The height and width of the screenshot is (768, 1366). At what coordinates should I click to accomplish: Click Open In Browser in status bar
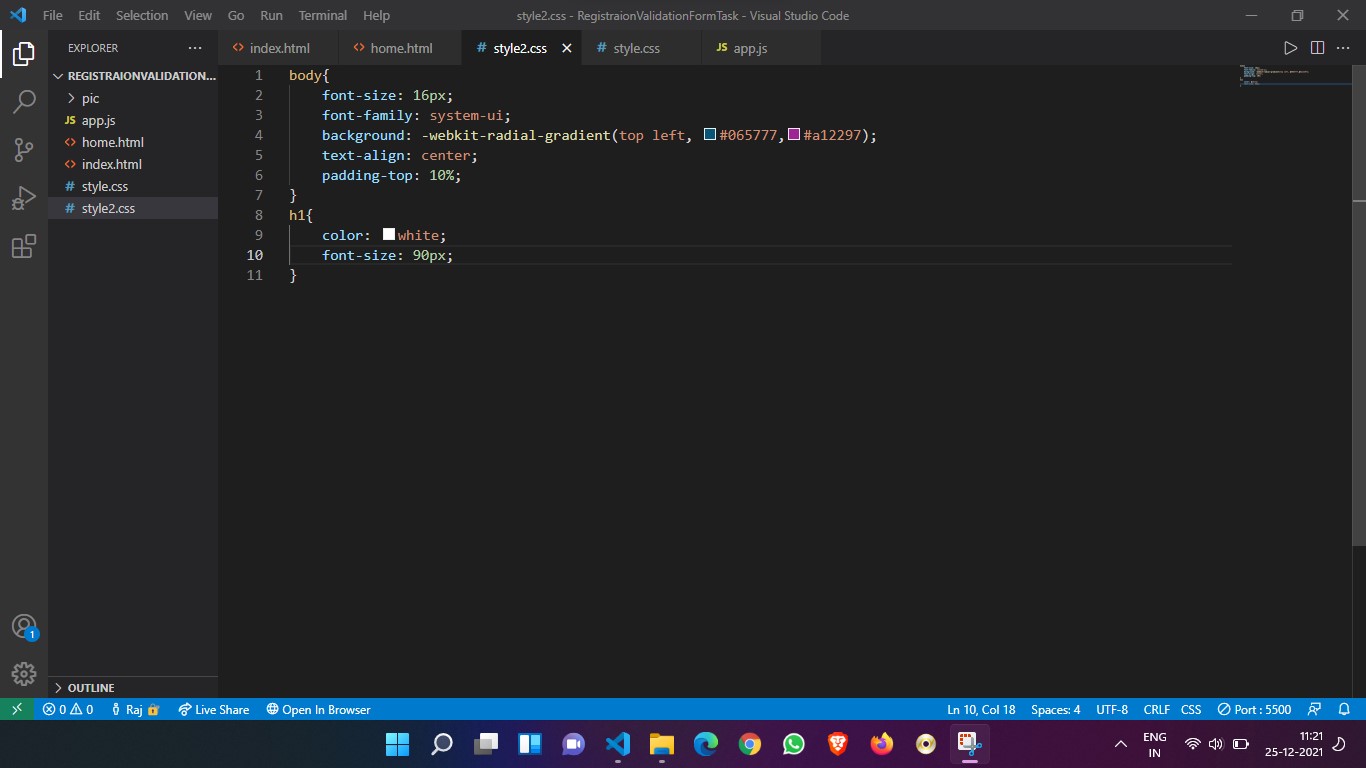coord(318,709)
